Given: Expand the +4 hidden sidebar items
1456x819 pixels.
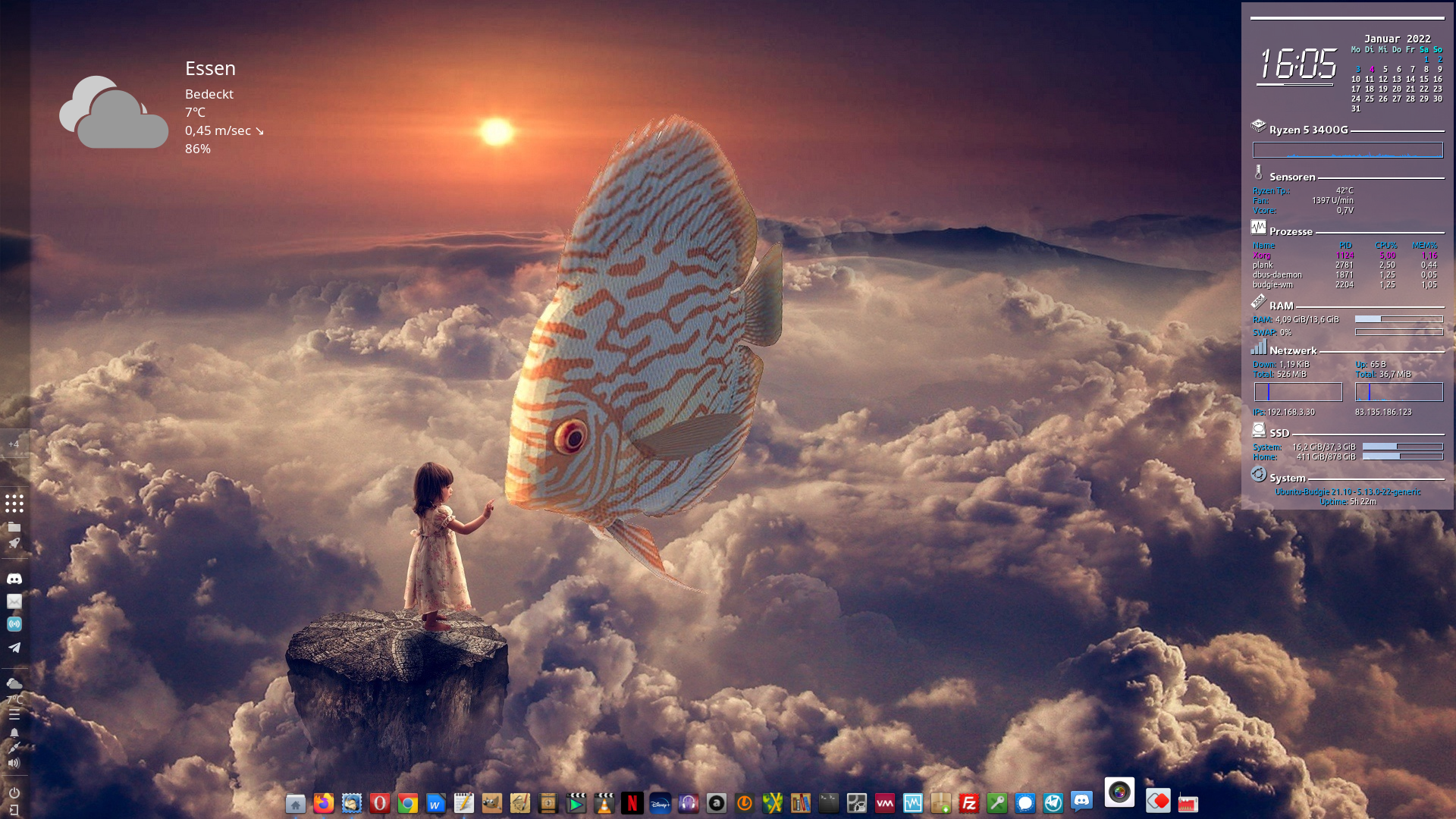Looking at the screenshot, I should coord(14,444).
